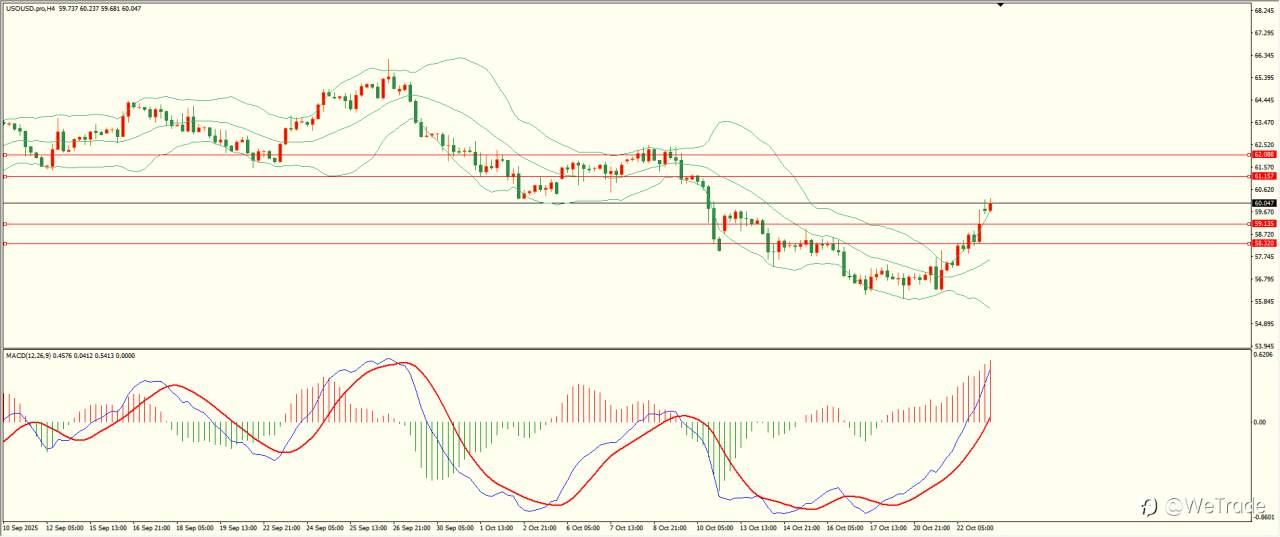Click the 15 Sep 13:00 time label
Viewport: 1280px width, 537px height.
108,526
